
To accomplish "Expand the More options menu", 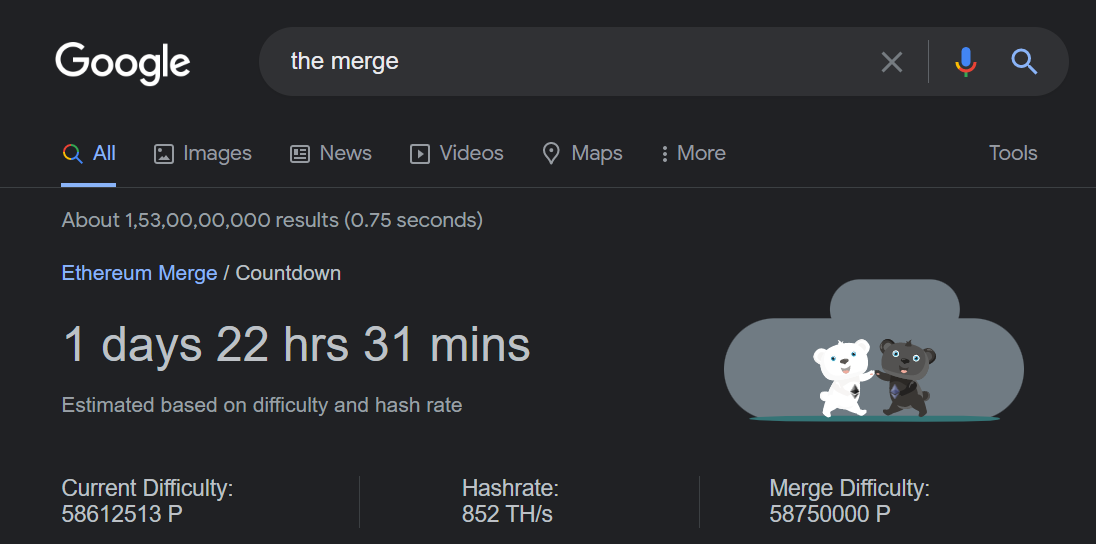I will (693, 154).
